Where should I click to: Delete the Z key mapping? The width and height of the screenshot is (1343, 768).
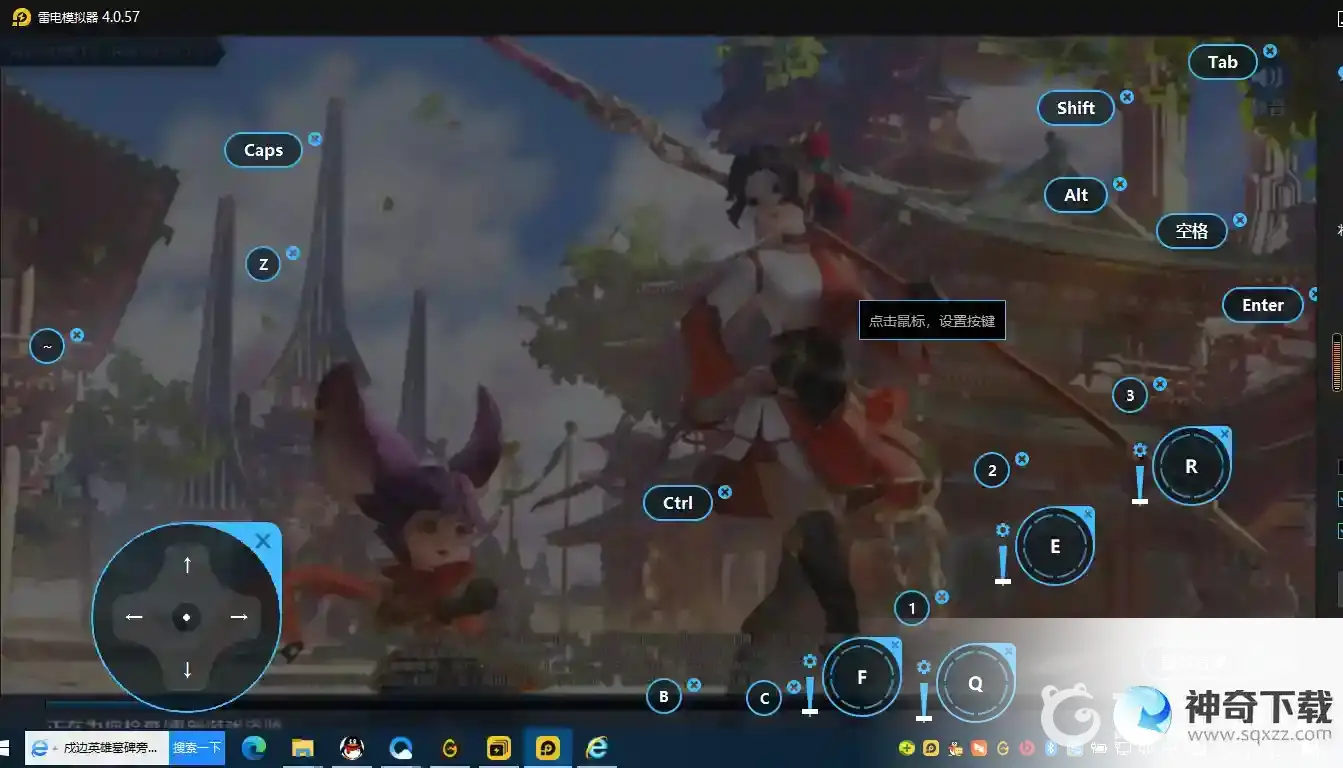293,253
